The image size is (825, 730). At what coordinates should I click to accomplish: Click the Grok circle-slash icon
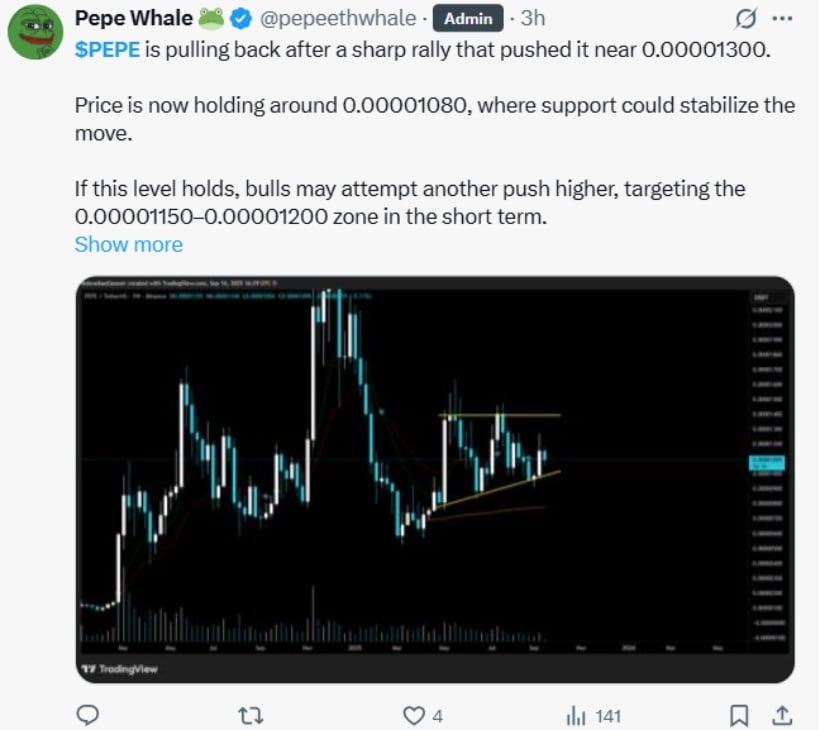pyautogui.click(x=746, y=19)
